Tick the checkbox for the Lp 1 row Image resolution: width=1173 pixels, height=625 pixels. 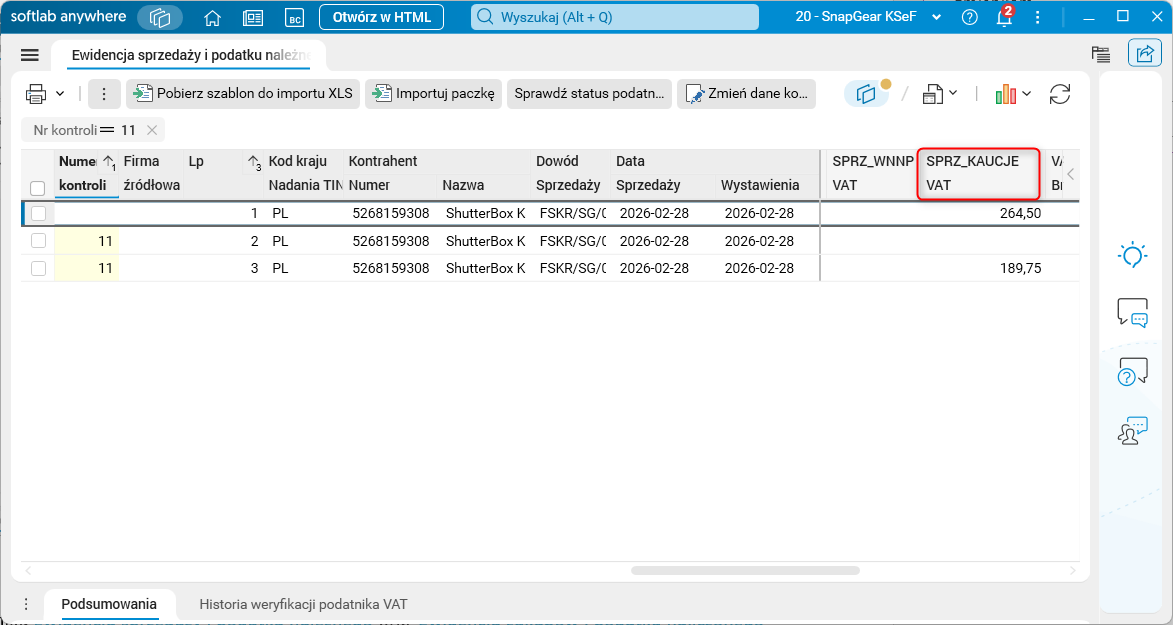tap(38, 213)
